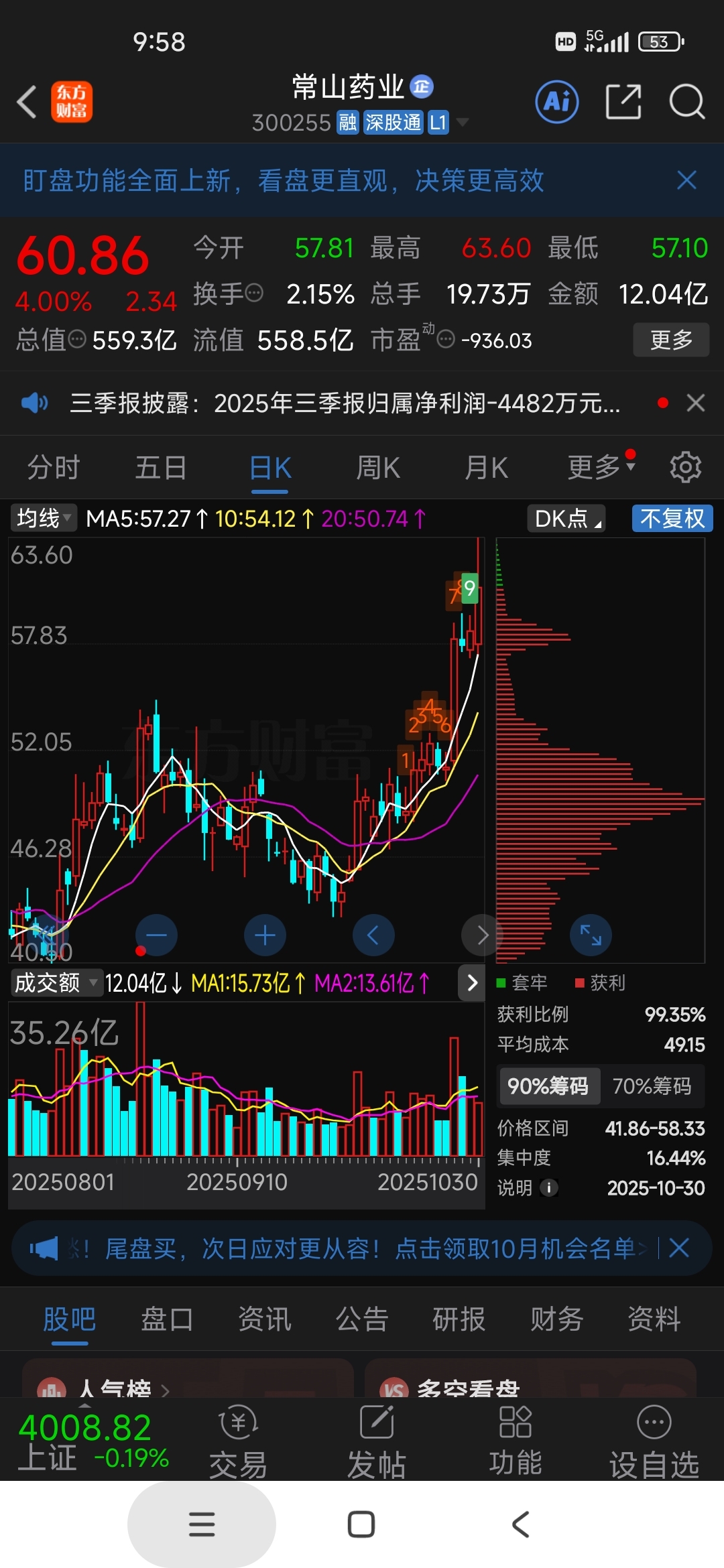
Task: Switch to 研报 tab
Action: coord(459,1319)
